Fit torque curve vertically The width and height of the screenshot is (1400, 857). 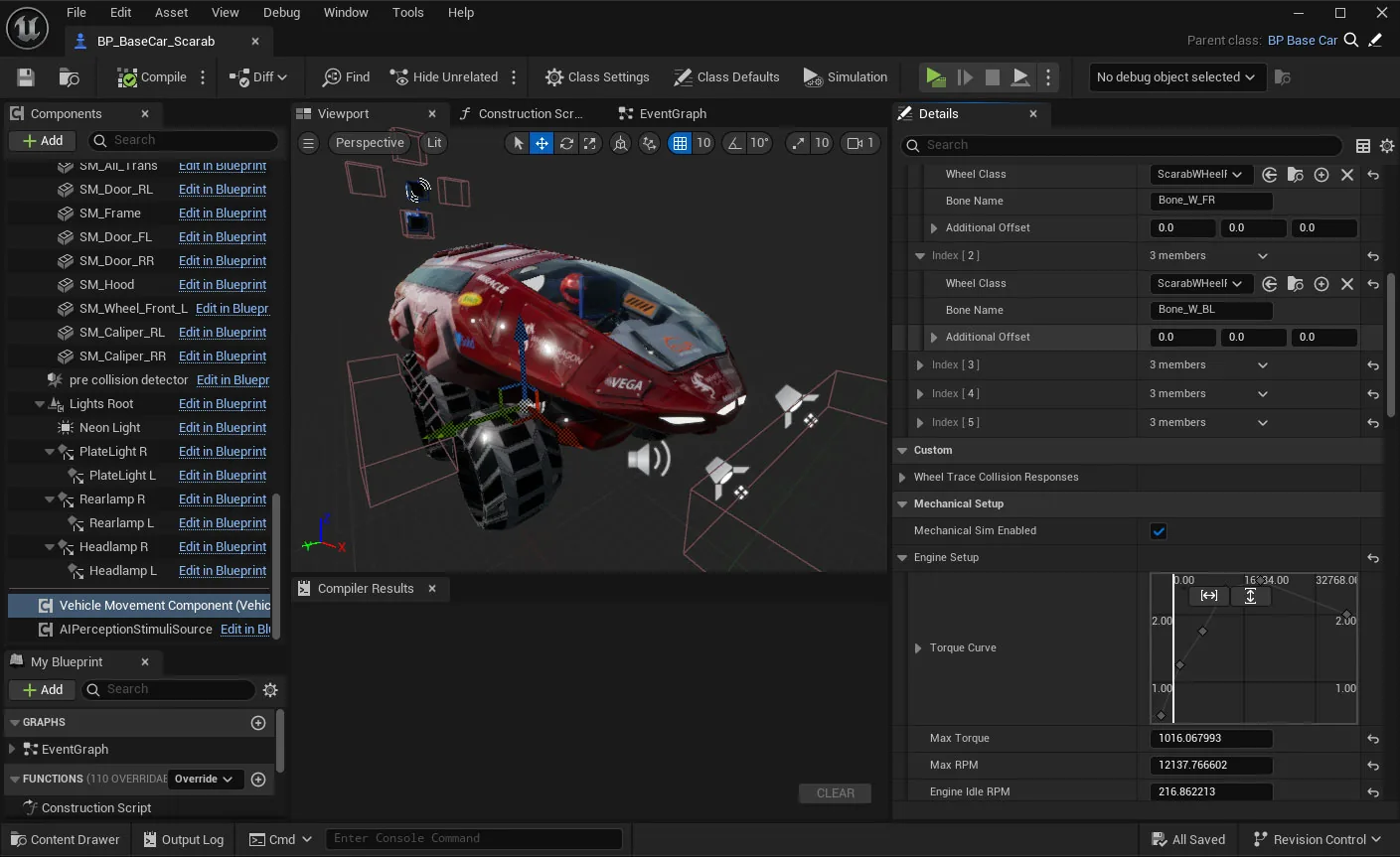click(1250, 596)
